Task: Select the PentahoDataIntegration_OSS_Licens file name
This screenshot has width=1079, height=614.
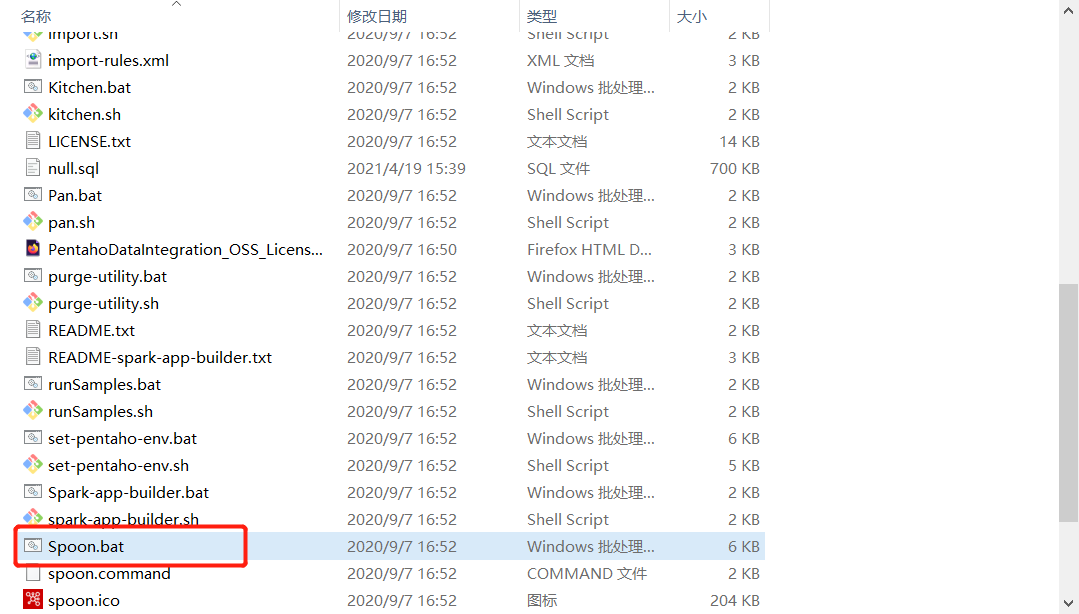Action: click(x=185, y=249)
